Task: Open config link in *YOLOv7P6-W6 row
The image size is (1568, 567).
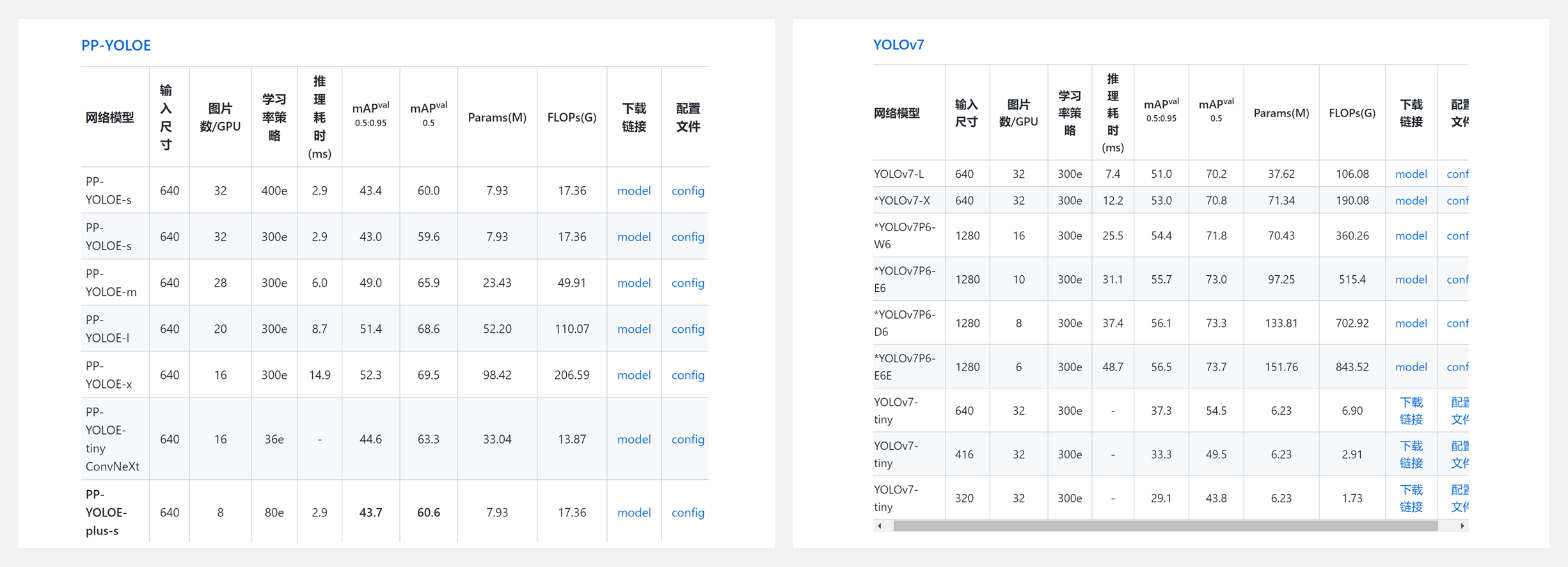Action: [x=1457, y=236]
